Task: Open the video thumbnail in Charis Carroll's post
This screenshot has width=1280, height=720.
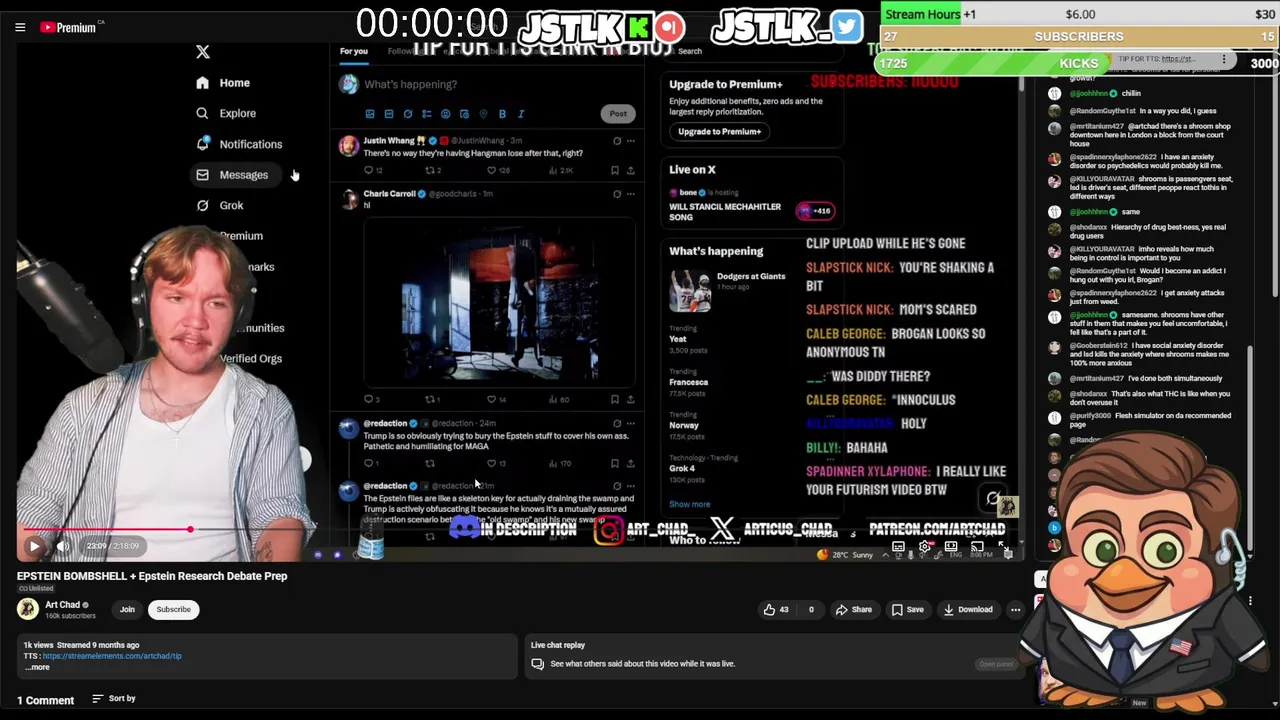Action: [x=500, y=301]
